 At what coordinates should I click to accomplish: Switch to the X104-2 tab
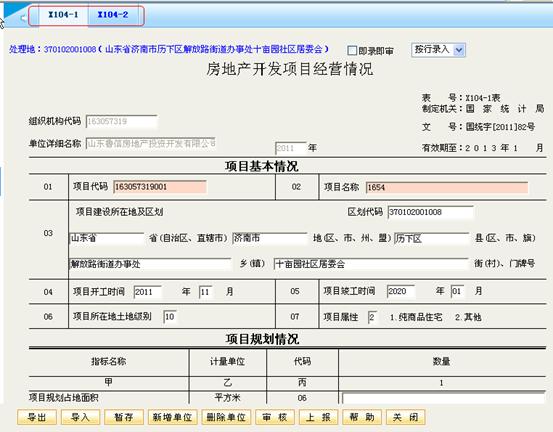tap(113, 15)
